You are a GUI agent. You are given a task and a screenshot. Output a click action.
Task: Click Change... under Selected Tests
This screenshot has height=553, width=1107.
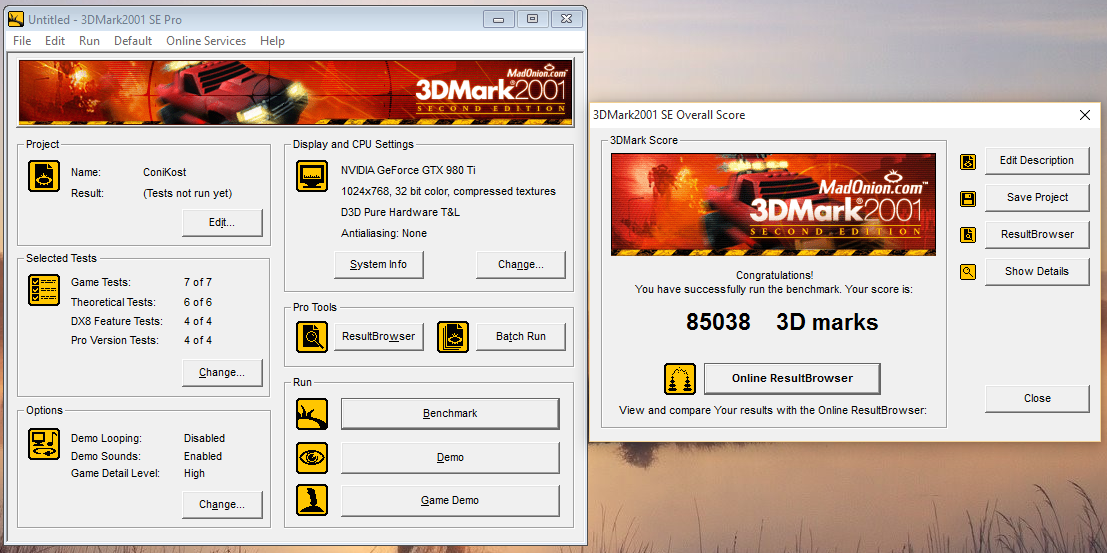[222, 372]
